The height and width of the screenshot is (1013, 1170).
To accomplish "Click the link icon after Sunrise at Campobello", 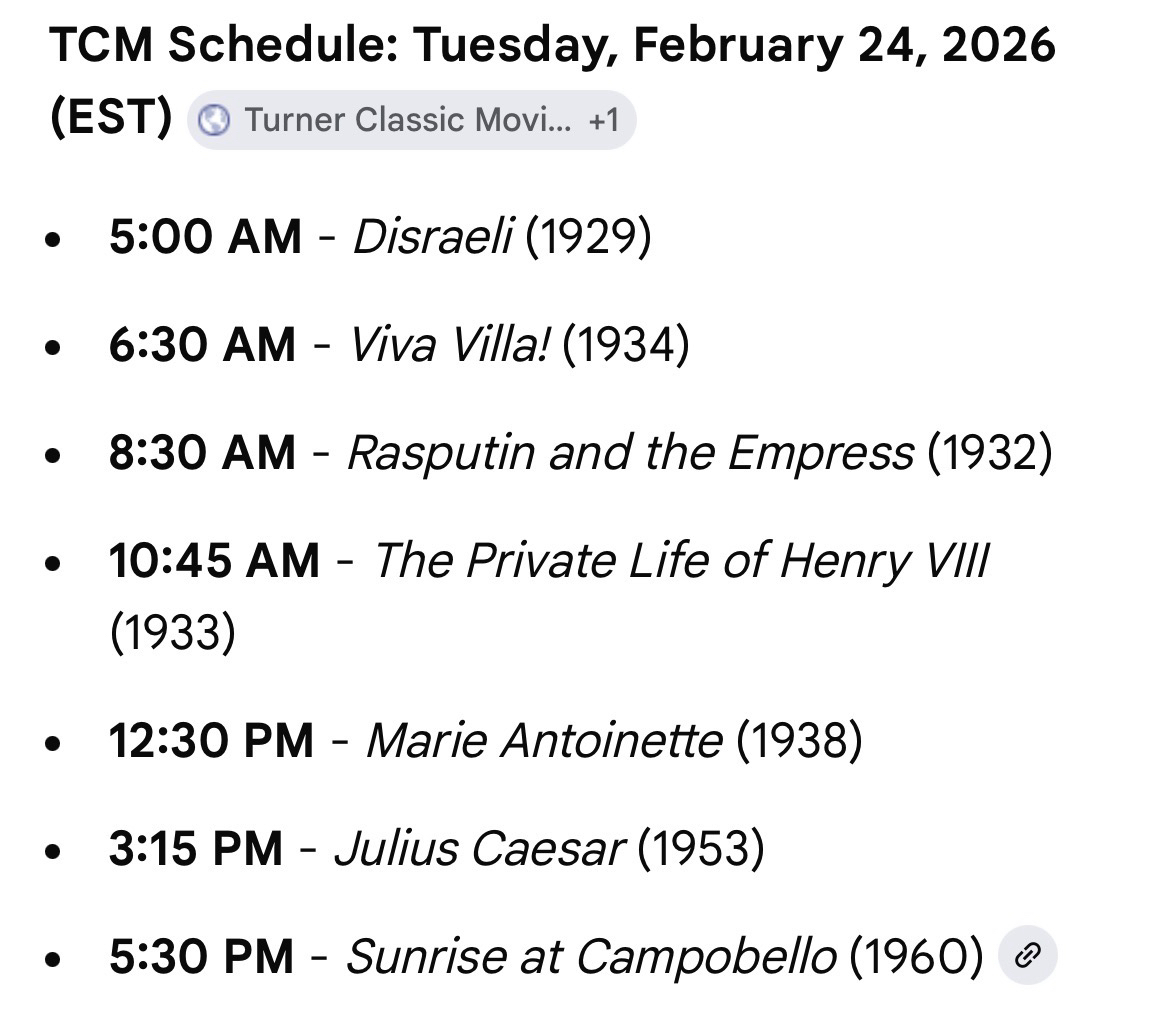I will pos(1027,957).
